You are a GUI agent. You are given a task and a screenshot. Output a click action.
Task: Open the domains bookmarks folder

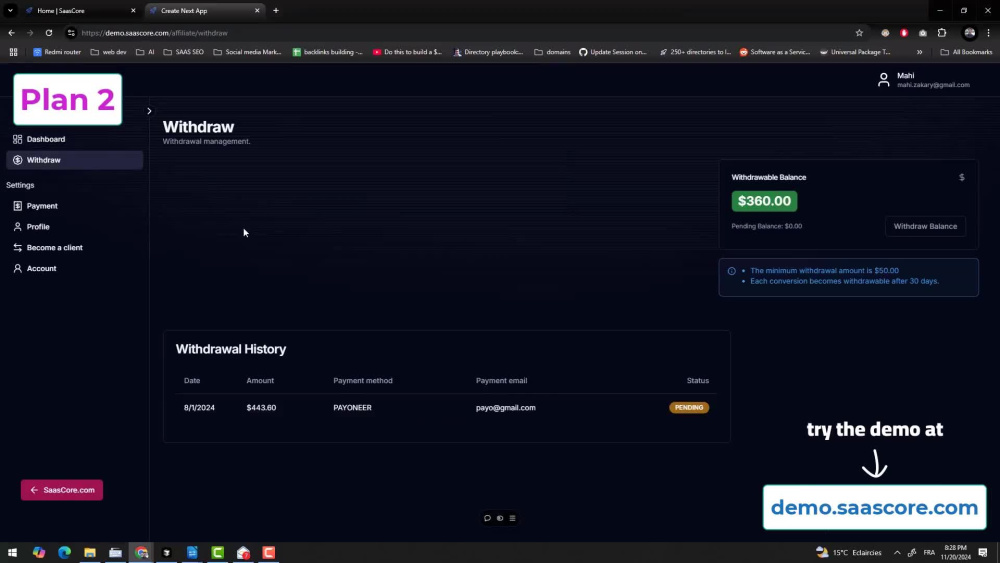pos(552,52)
